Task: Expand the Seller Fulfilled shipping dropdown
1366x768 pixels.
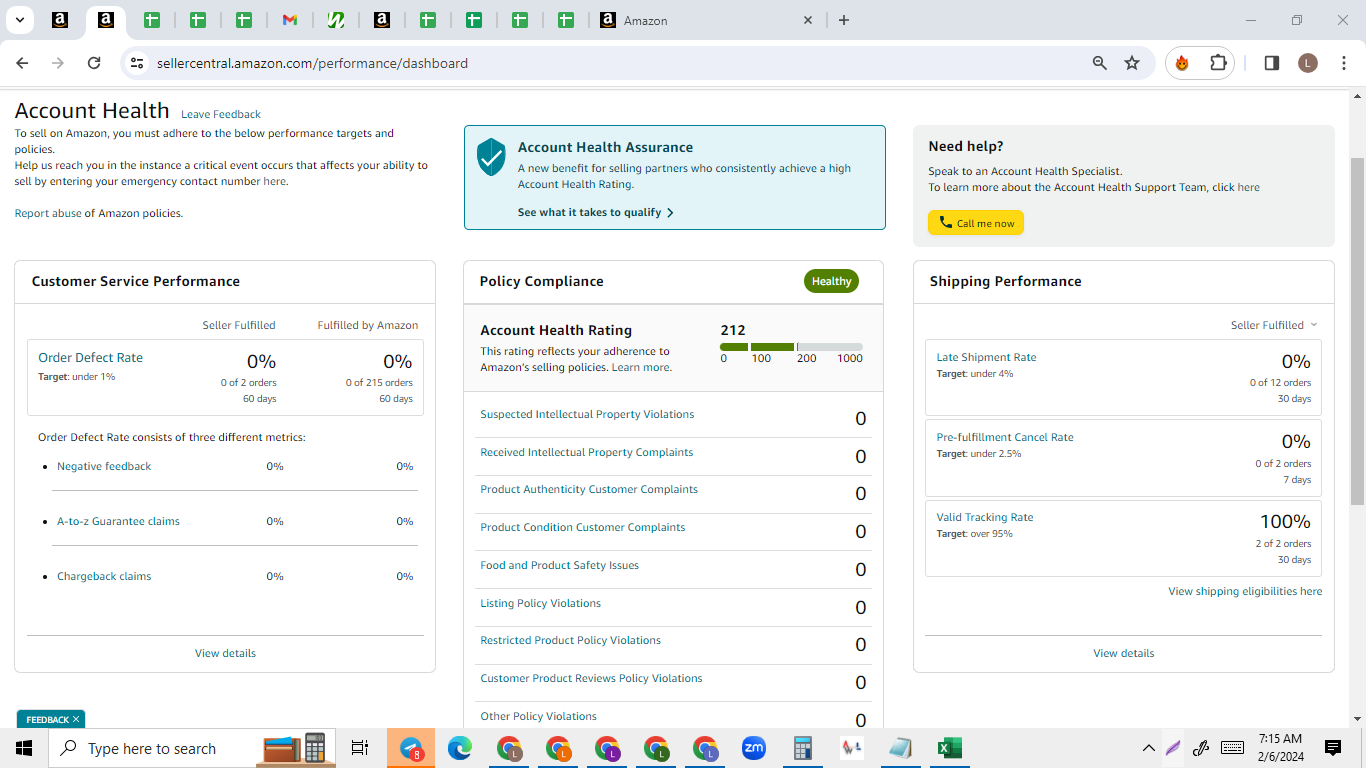Action: click(x=1274, y=325)
